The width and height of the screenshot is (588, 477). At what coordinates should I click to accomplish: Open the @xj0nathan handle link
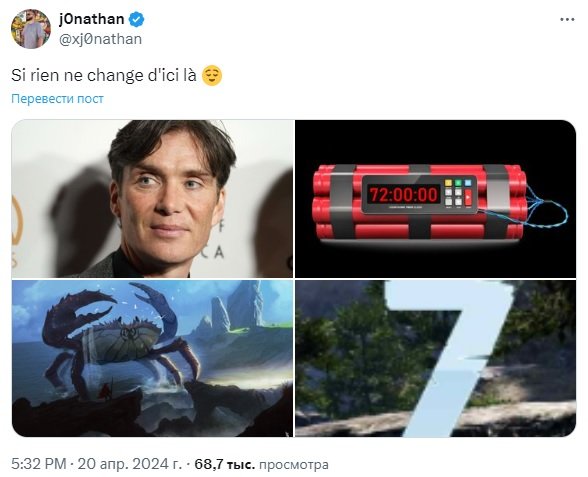[100, 39]
